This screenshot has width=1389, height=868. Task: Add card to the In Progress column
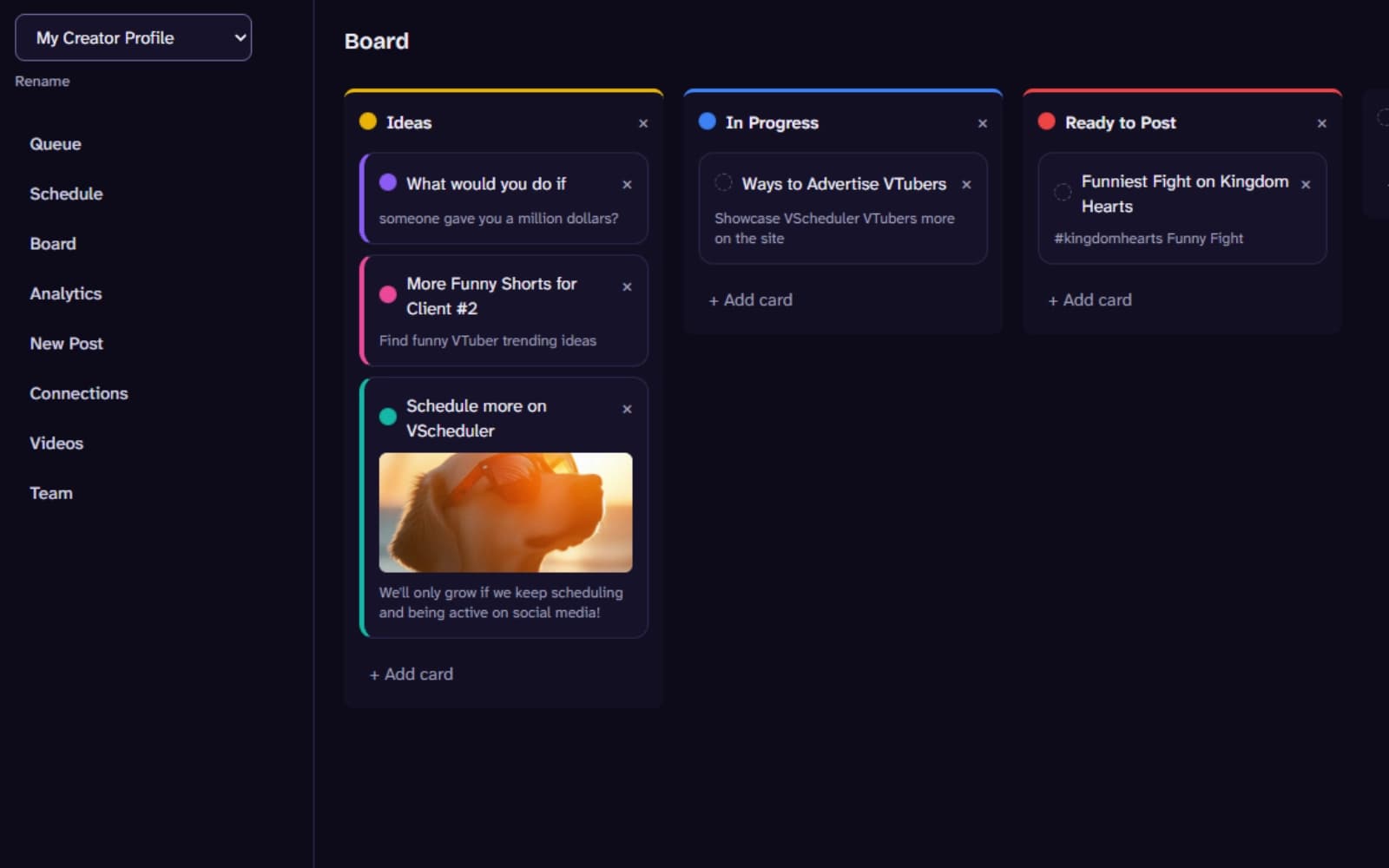(x=751, y=300)
